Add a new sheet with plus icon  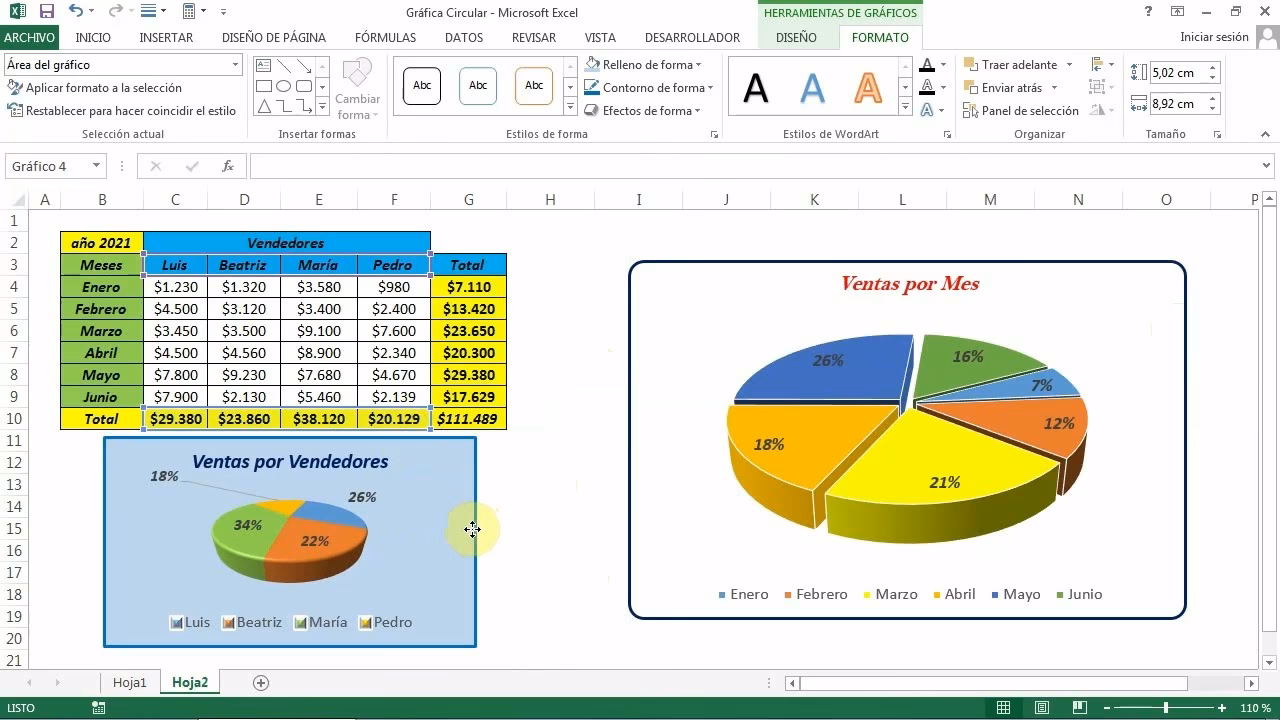pyautogui.click(x=261, y=683)
